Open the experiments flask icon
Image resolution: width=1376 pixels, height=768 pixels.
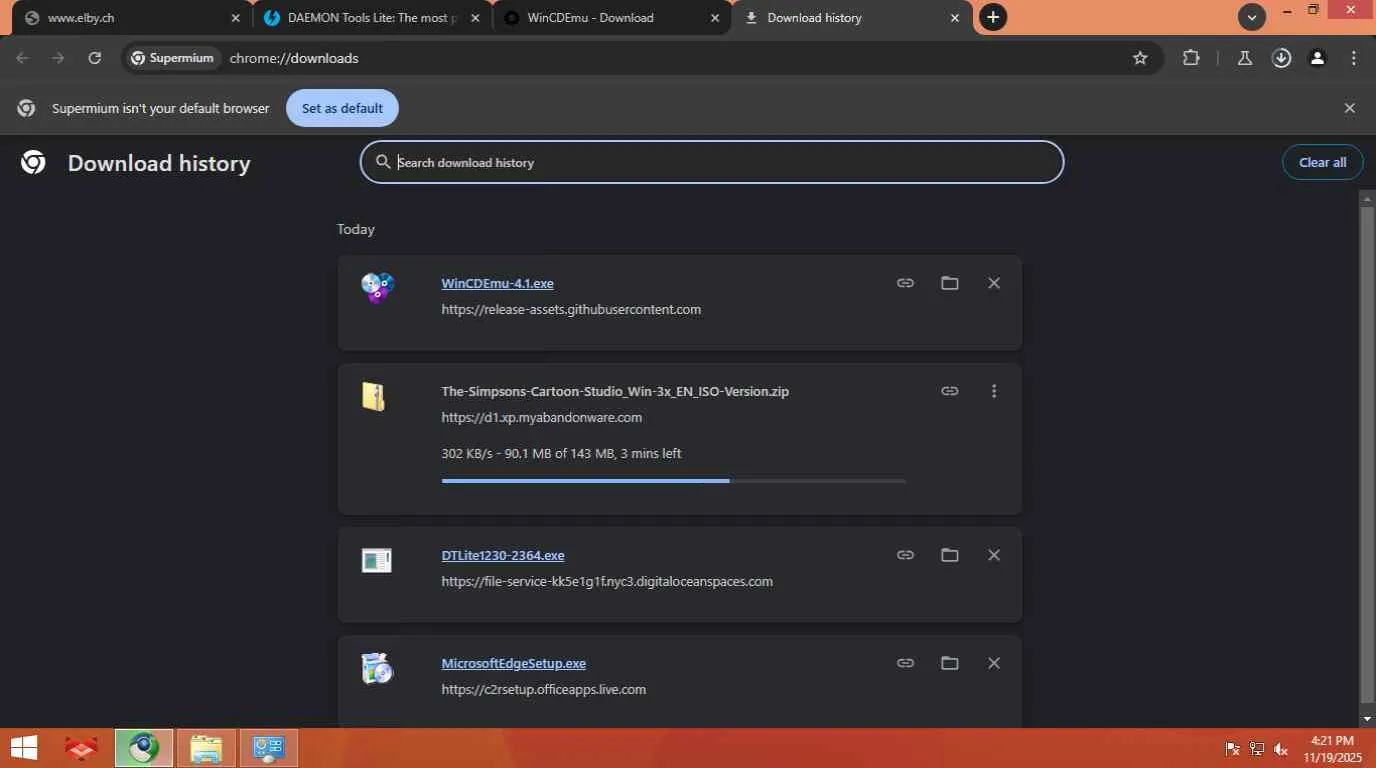[x=1245, y=58]
